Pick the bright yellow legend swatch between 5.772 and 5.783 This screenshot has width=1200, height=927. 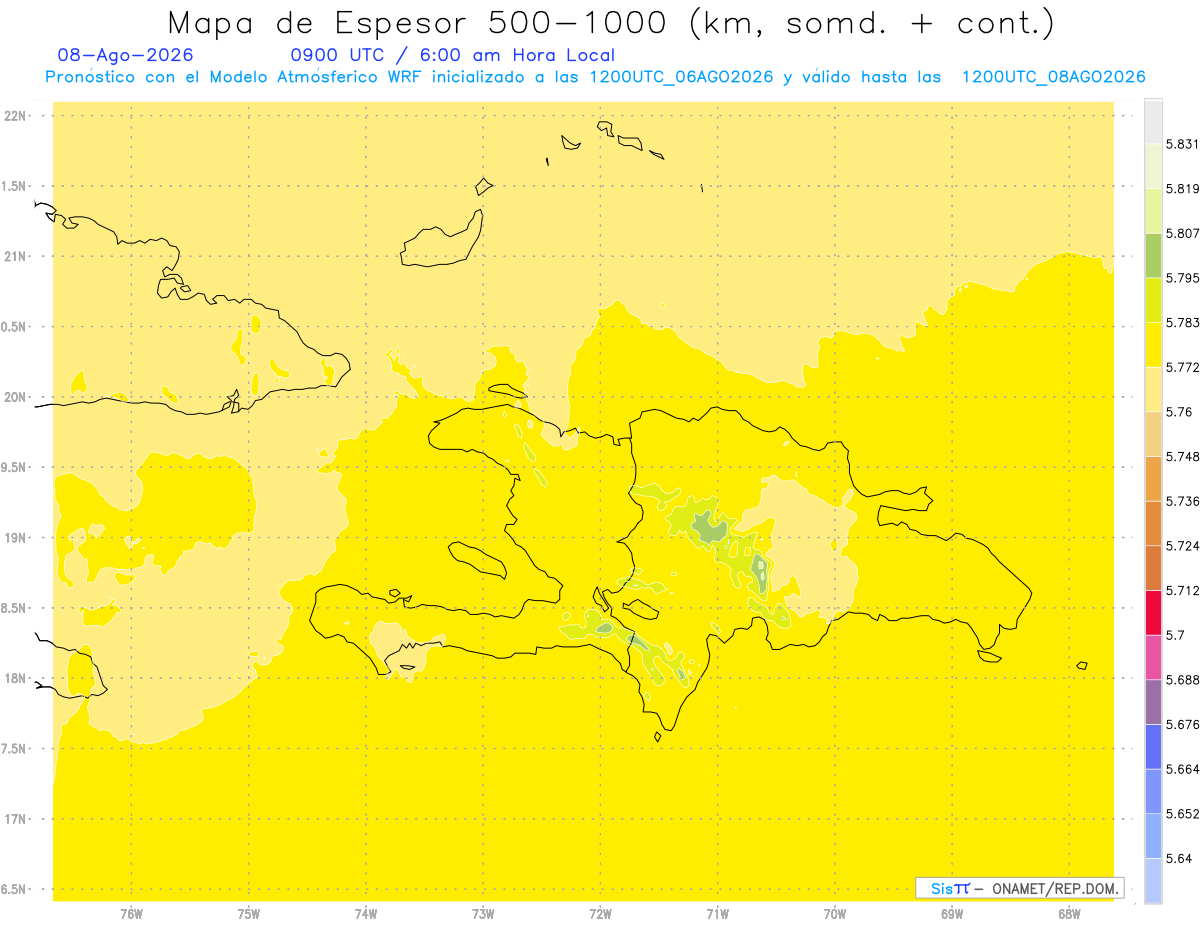[1153, 345]
